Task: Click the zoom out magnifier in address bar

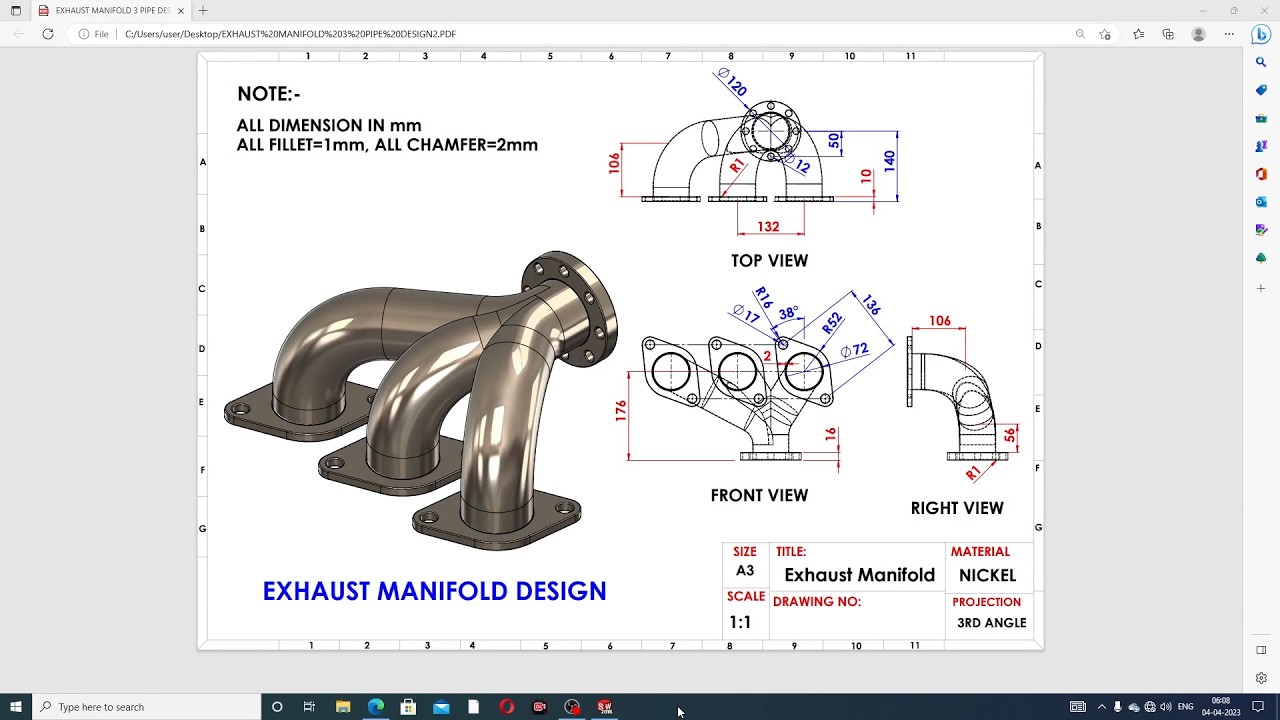Action: click(1080, 34)
